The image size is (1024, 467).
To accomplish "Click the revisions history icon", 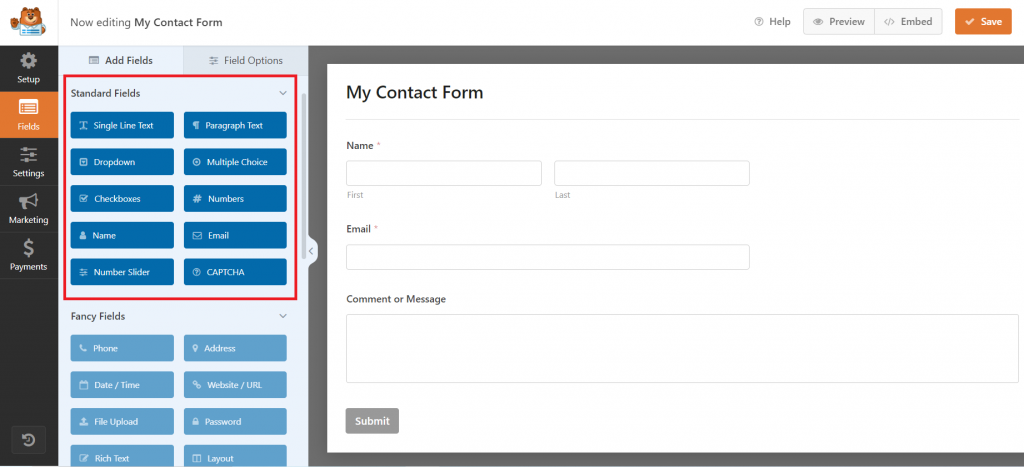I will point(29,440).
